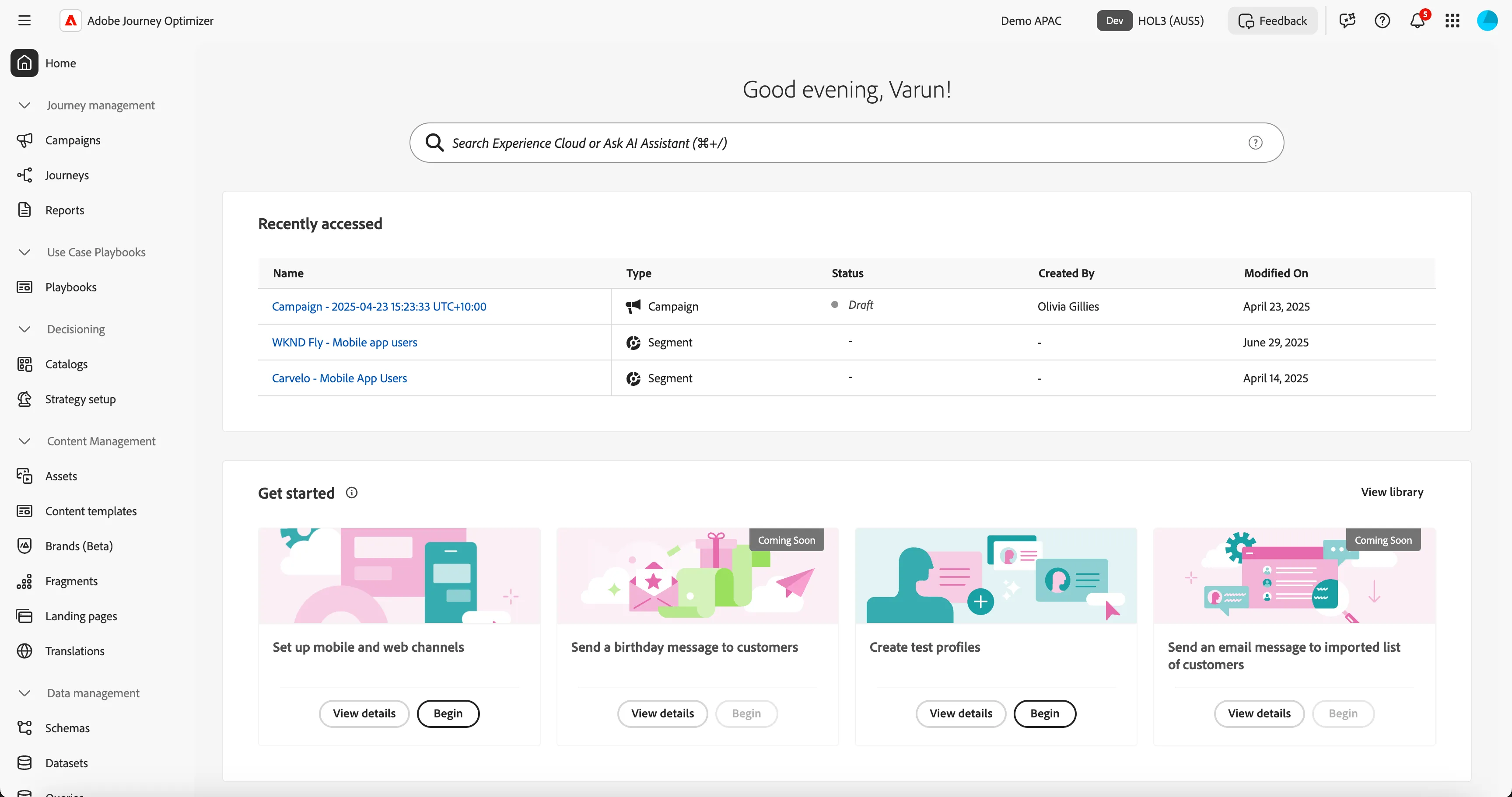Click the Create test profiles card illustration
The width and height of the screenshot is (1512, 797).
[x=995, y=575]
